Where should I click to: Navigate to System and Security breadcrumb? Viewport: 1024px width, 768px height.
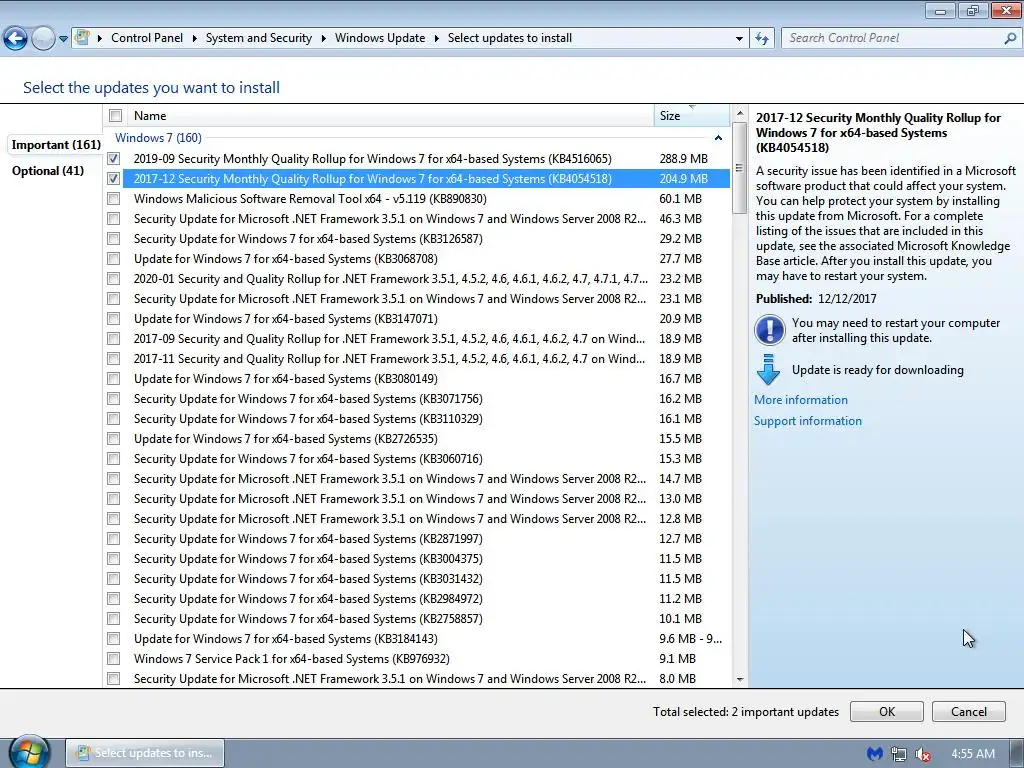coord(259,38)
